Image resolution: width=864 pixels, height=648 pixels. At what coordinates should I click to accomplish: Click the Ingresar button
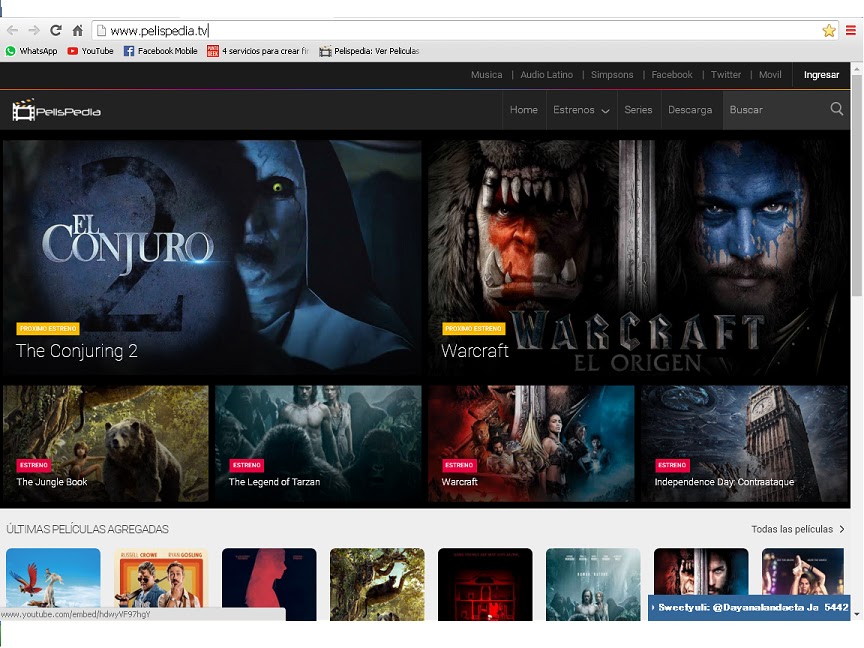(821, 75)
